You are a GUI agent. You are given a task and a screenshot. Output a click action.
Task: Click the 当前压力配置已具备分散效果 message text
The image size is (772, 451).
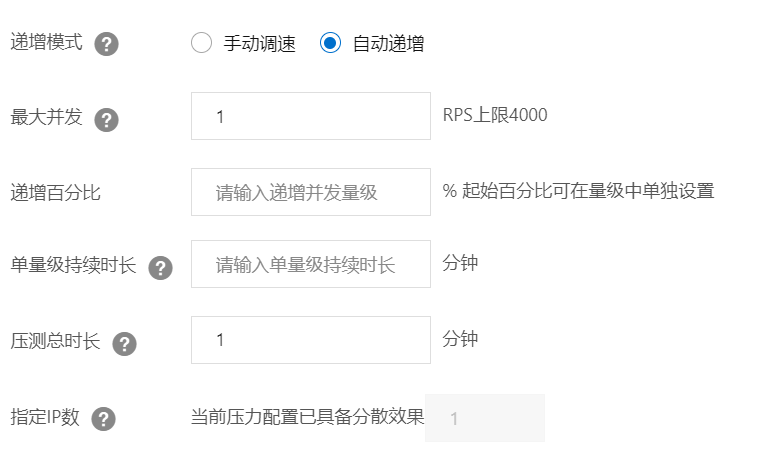tap(307, 417)
